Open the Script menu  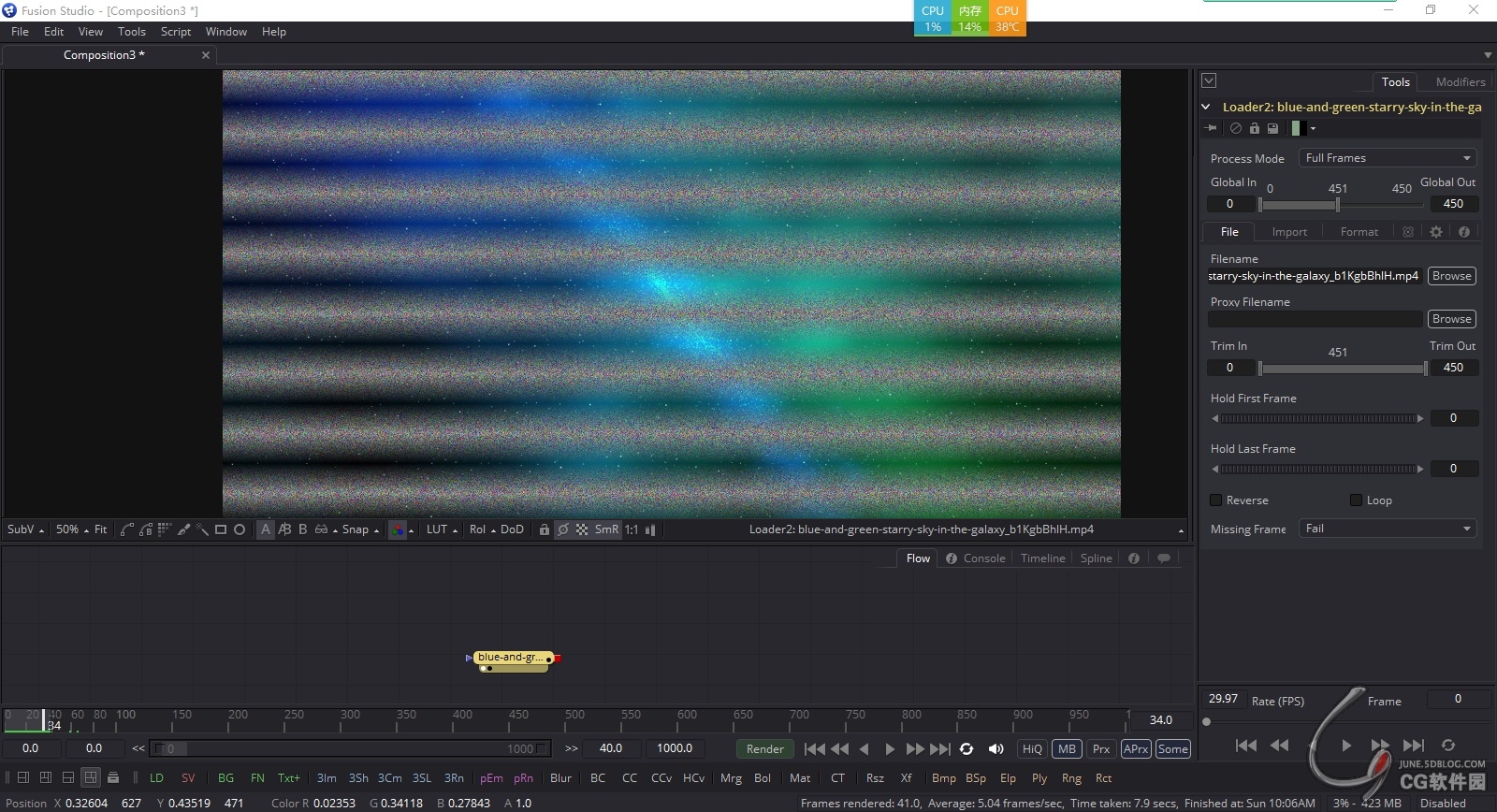[176, 32]
